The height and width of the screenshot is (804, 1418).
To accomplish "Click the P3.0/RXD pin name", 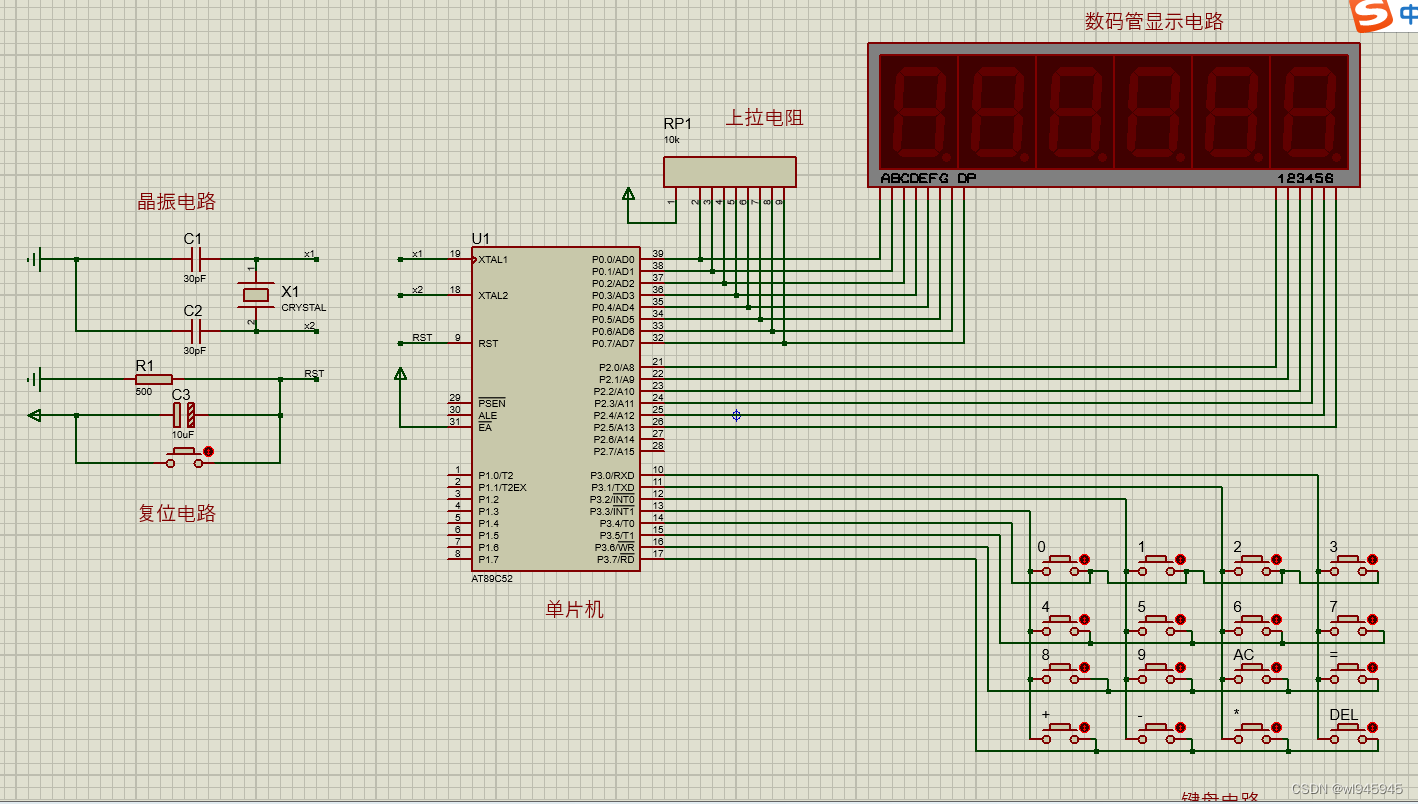I will pos(612,476).
